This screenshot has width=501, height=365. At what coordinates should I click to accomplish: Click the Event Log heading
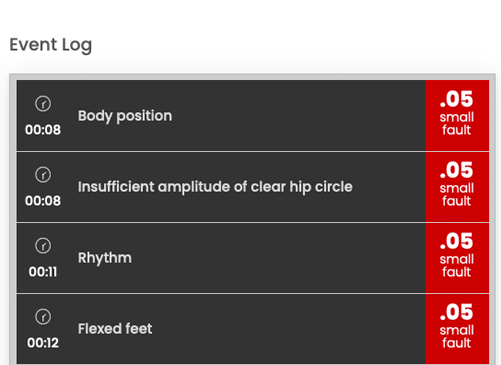51,45
